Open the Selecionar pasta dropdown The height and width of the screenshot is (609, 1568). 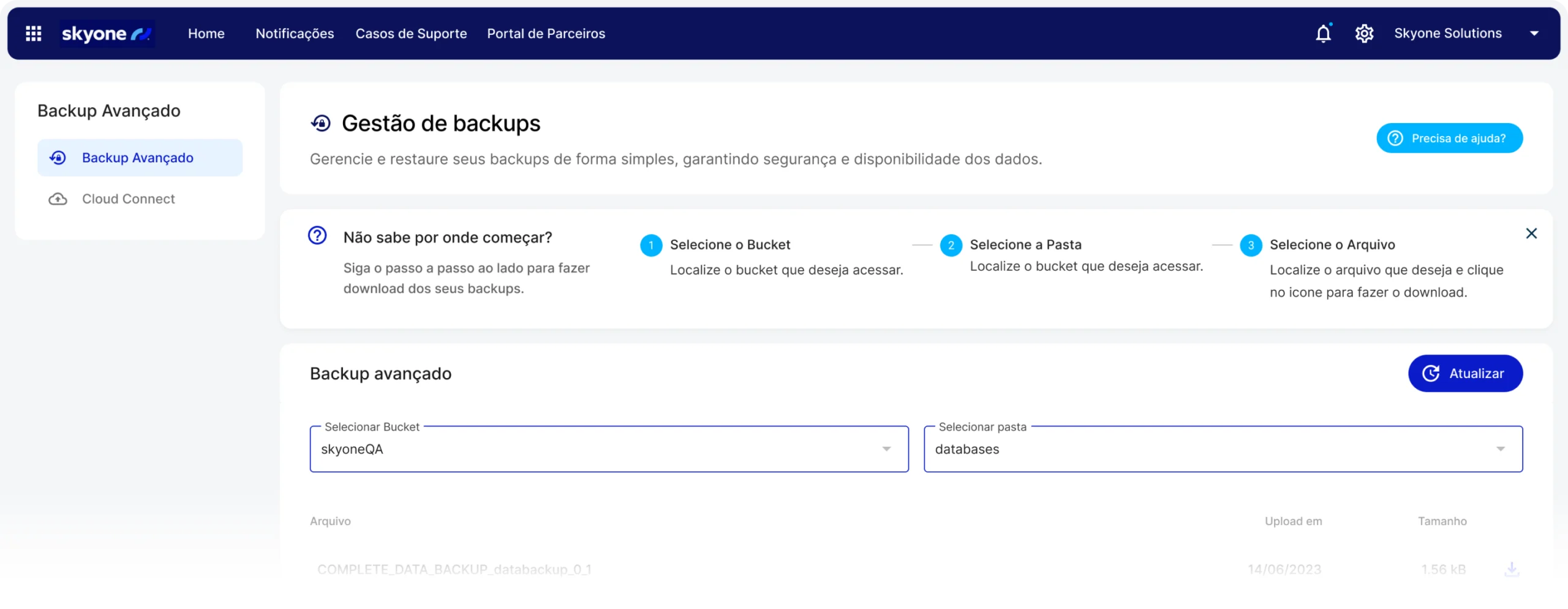click(x=1501, y=449)
